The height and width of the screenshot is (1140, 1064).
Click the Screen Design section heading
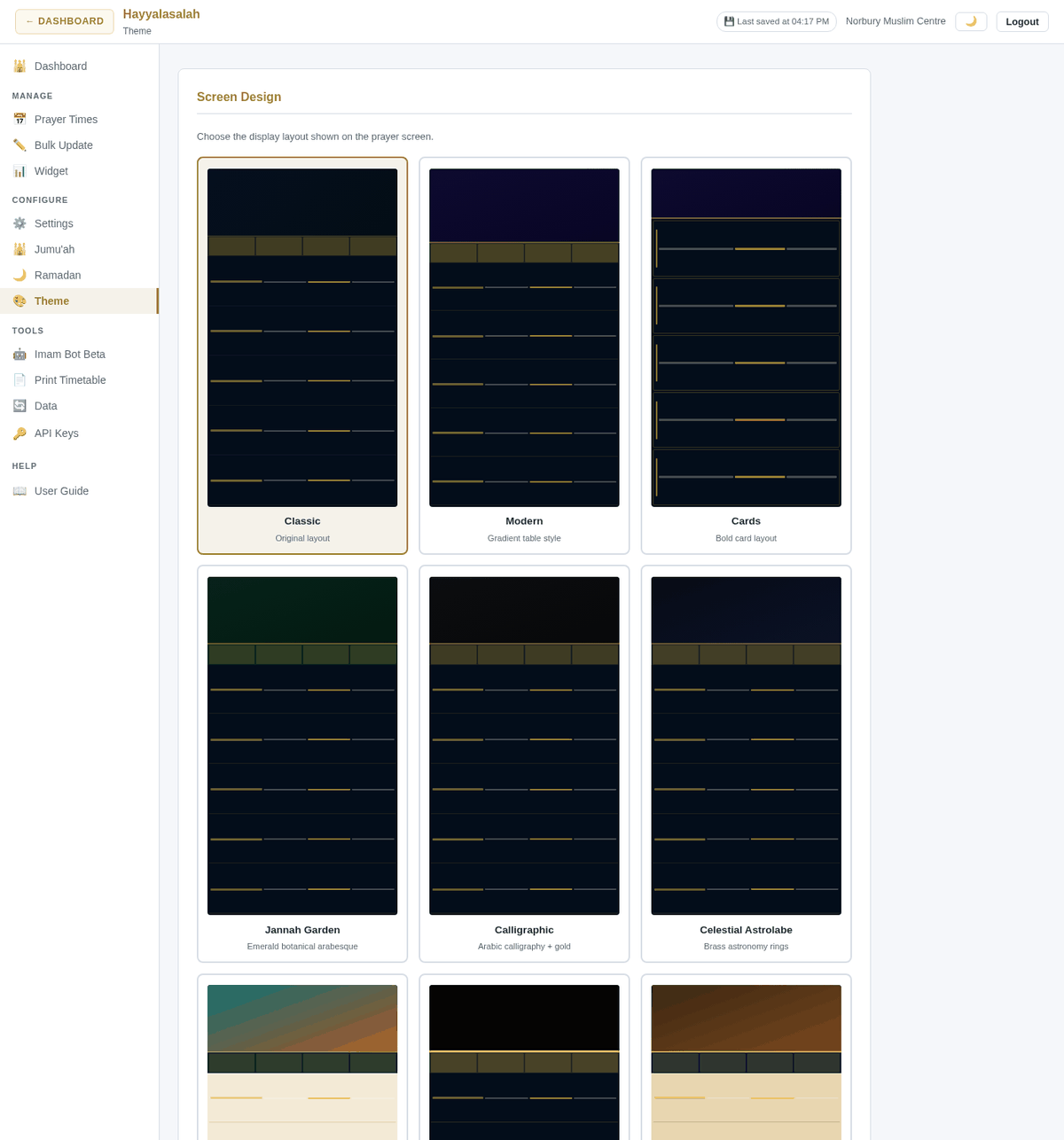click(x=239, y=98)
